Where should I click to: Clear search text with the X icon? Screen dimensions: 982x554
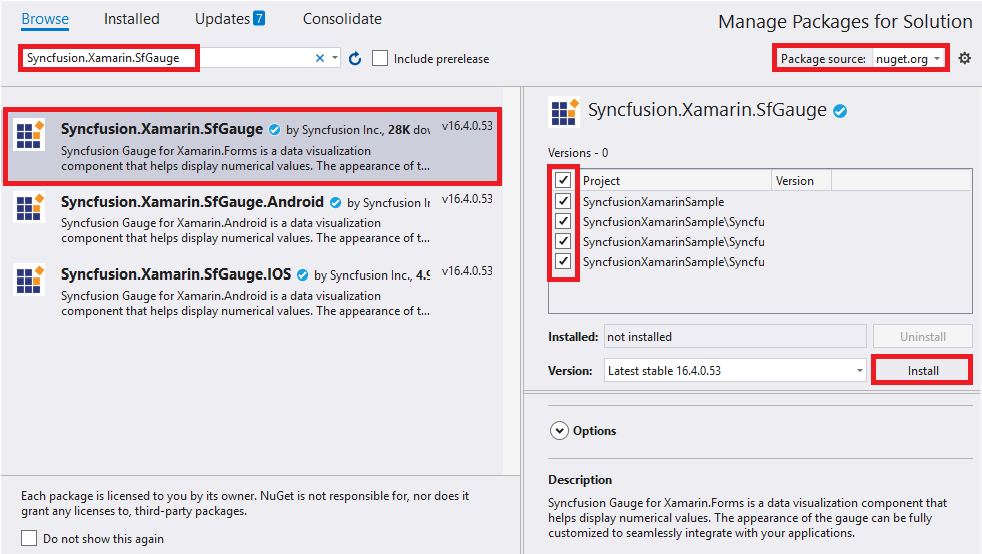[320, 59]
